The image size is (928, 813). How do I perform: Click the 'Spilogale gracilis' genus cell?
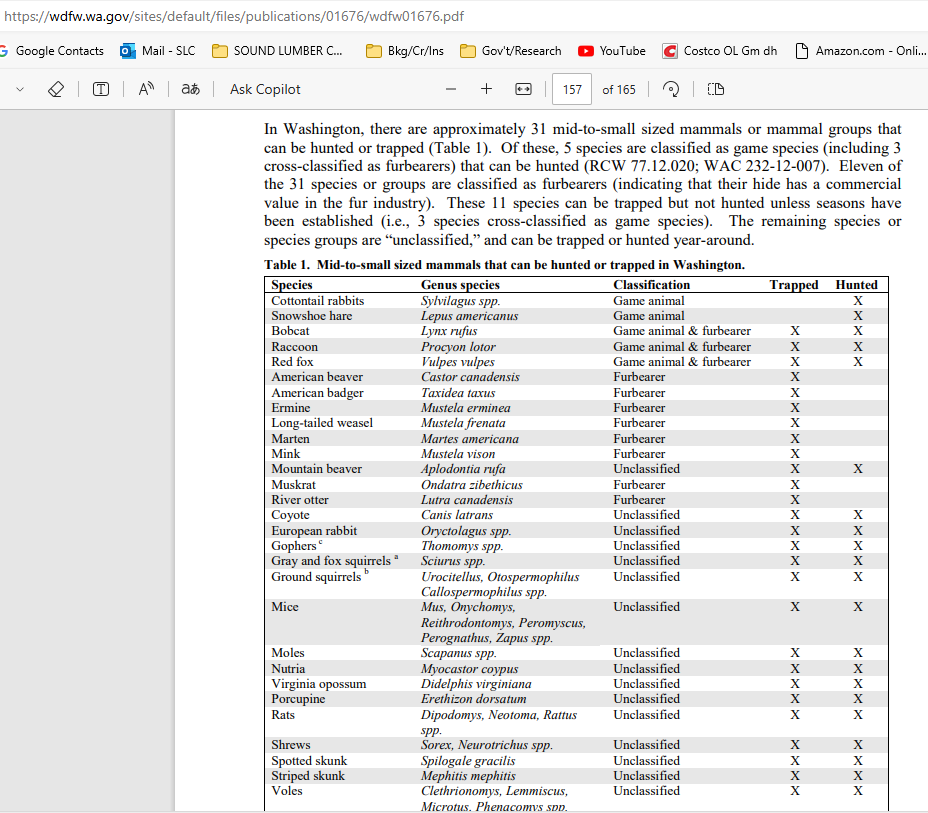click(468, 761)
